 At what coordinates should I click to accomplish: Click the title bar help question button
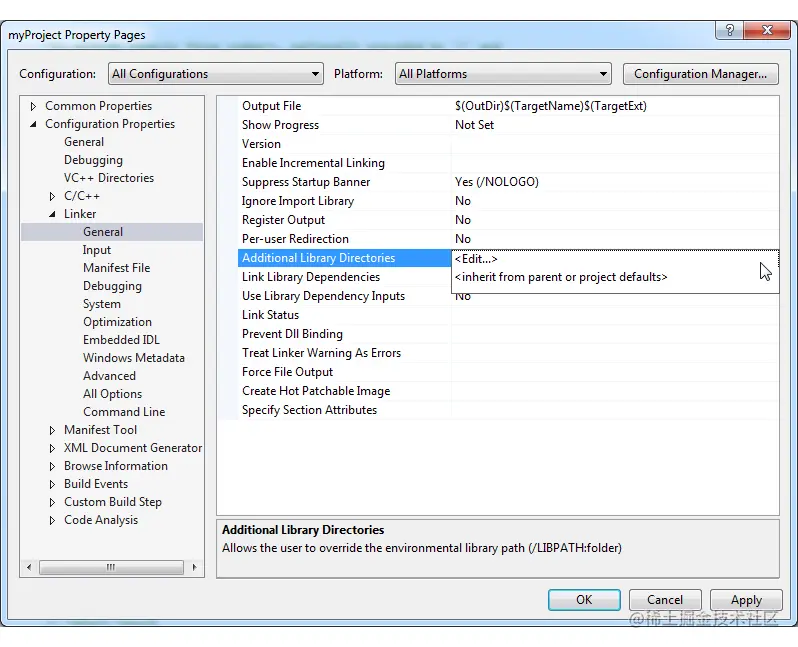pyautogui.click(x=729, y=30)
